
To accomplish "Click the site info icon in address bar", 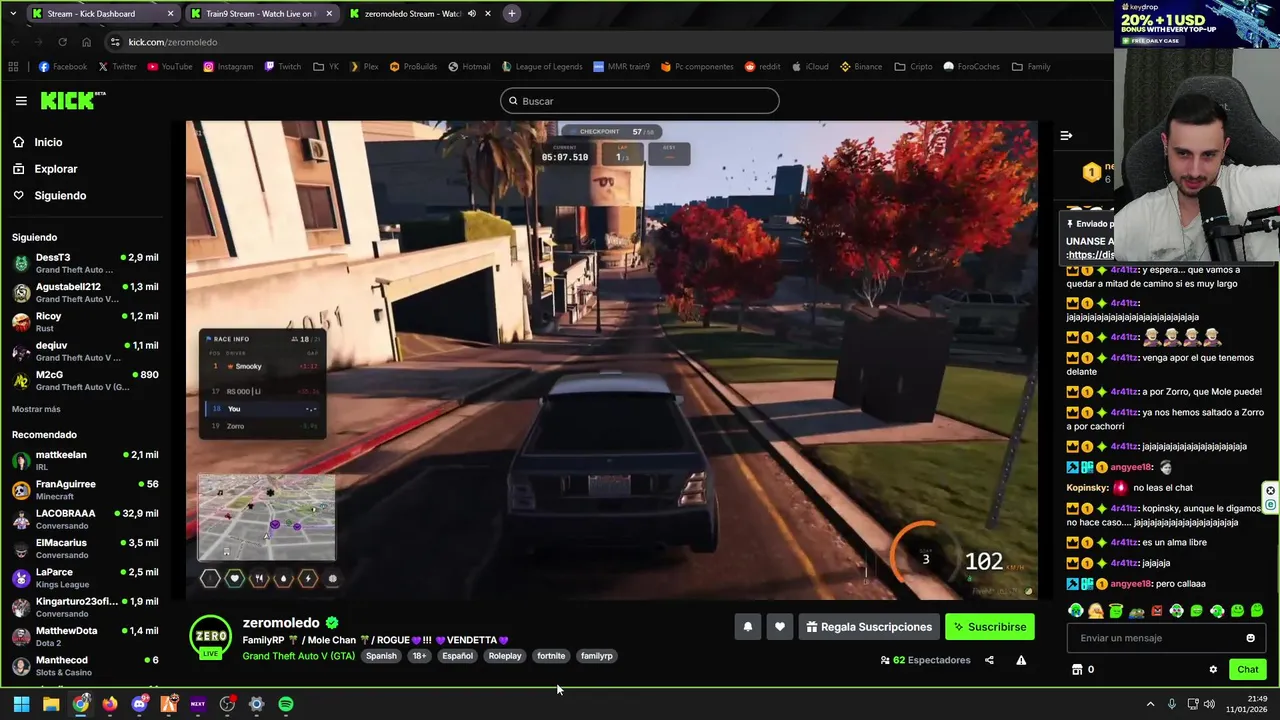I will tap(116, 42).
